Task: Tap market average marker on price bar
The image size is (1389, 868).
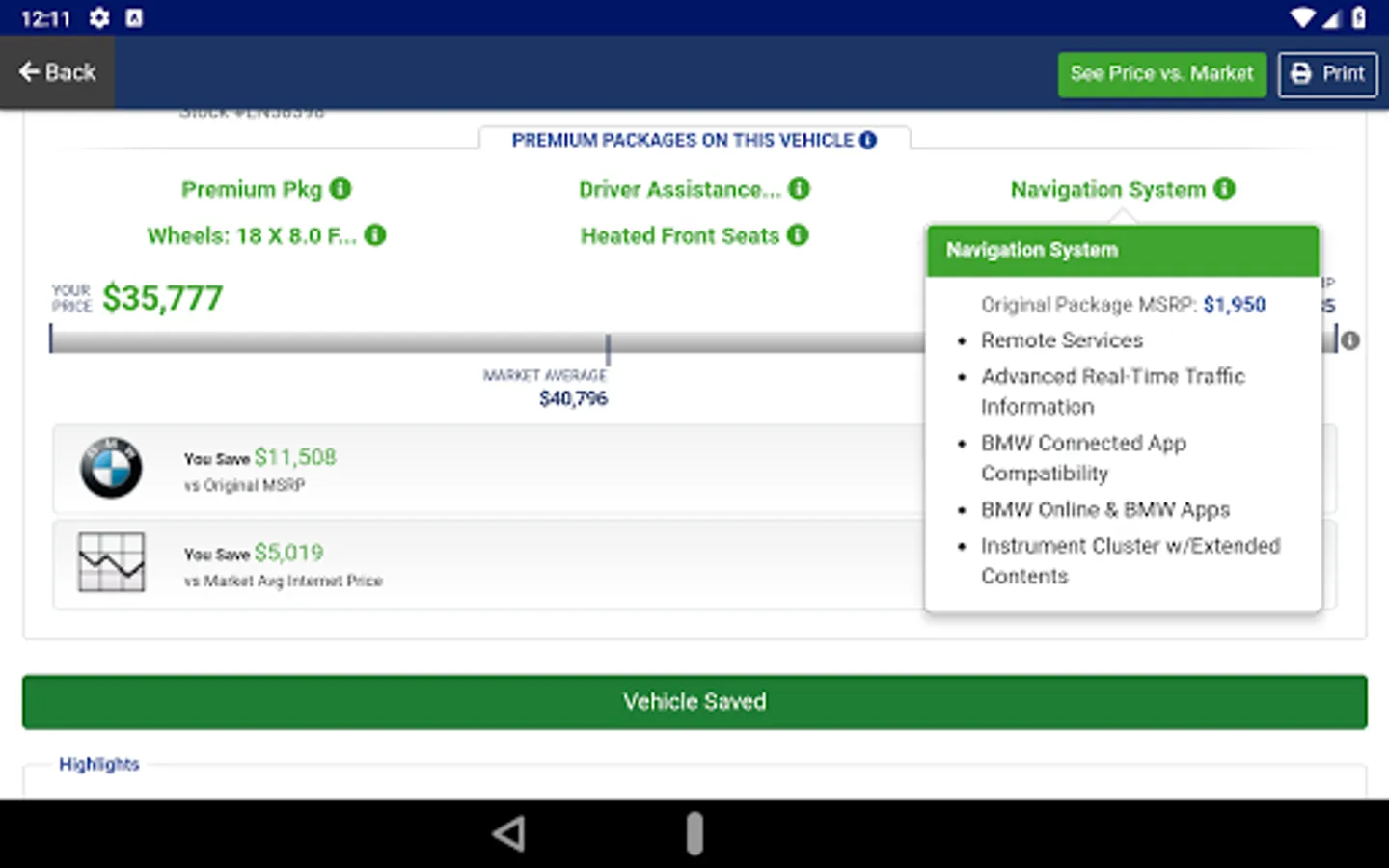Action: tap(608, 349)
